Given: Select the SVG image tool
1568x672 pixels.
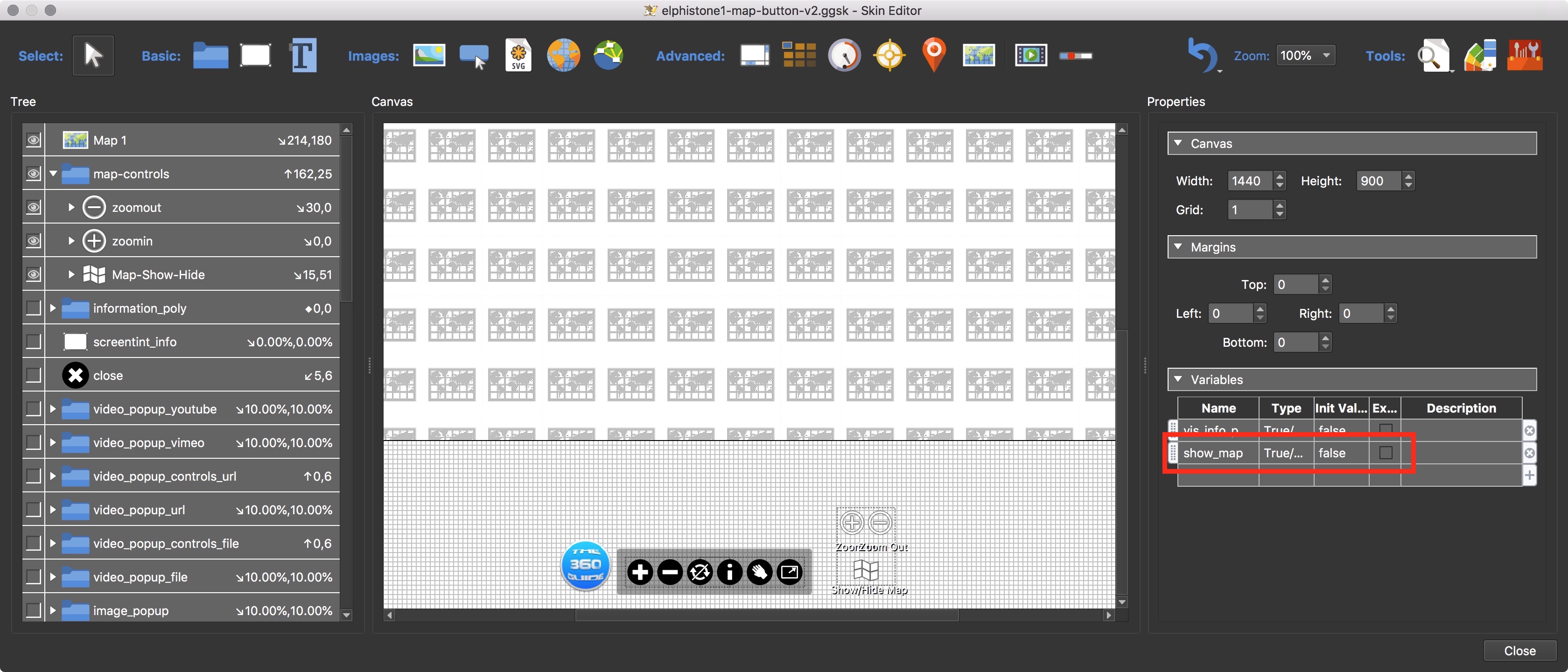Looking at the screenshot, I should coord(520,56).
